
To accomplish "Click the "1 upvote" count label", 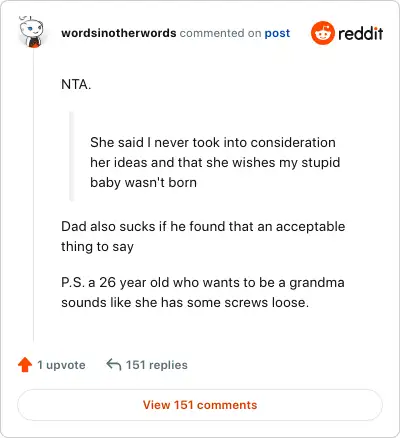I will pyautogui.click(x=61, y=365).
